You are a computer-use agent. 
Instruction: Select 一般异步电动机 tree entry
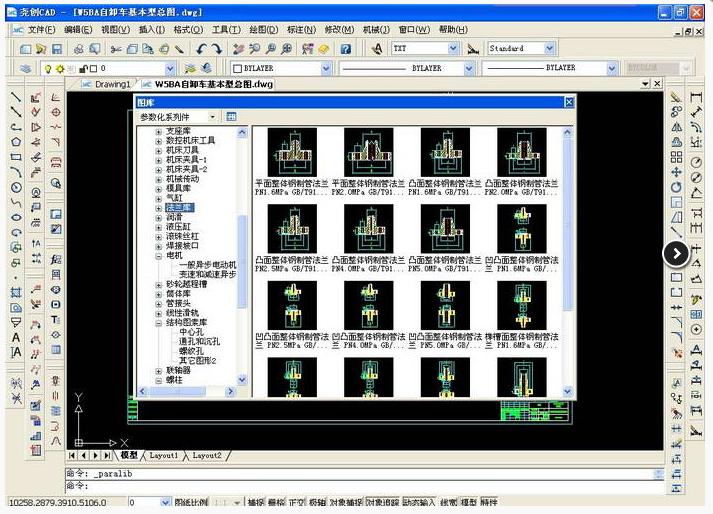click(x=207, y=265)
